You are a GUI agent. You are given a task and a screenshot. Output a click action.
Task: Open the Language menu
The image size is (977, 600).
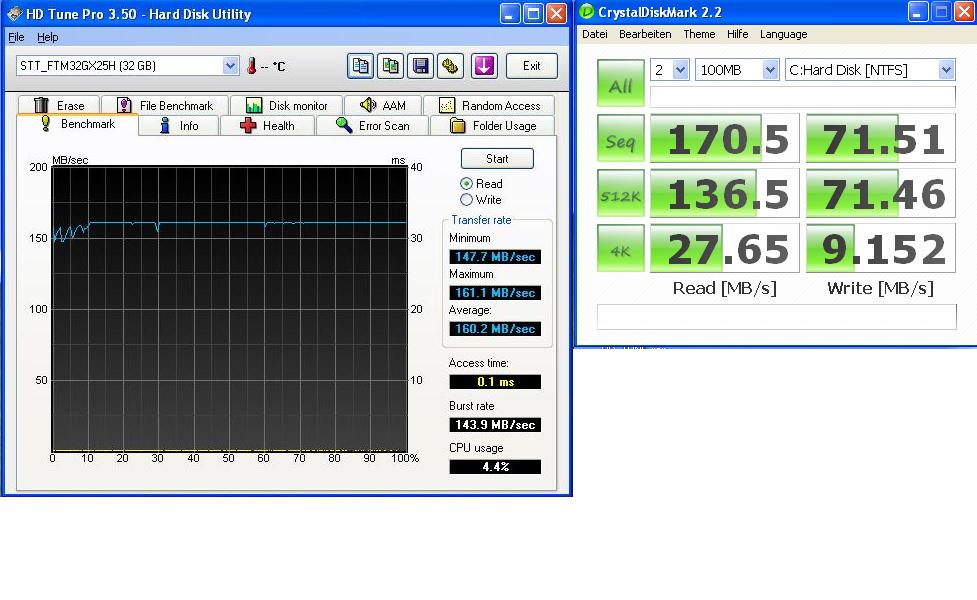coord(783,34)
